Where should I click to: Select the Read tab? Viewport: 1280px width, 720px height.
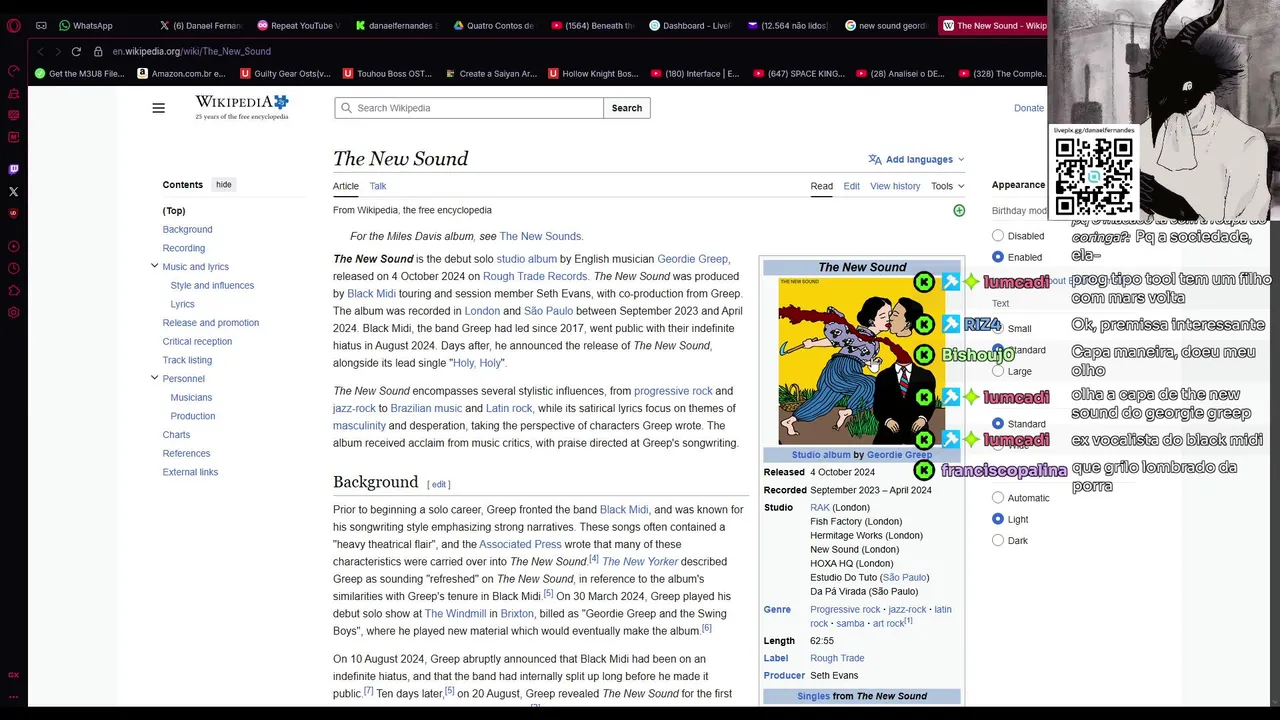coord(821,186)
